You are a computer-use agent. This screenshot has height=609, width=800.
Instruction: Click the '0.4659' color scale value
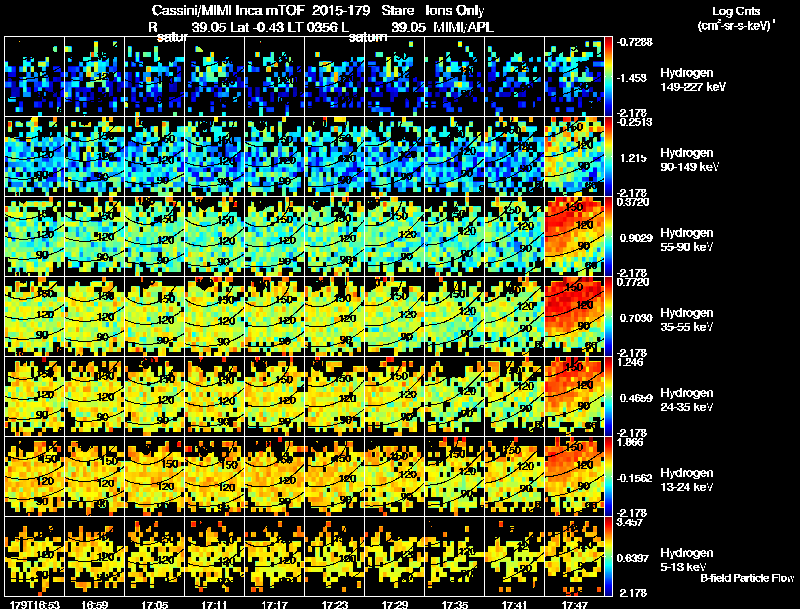[636, 398]
